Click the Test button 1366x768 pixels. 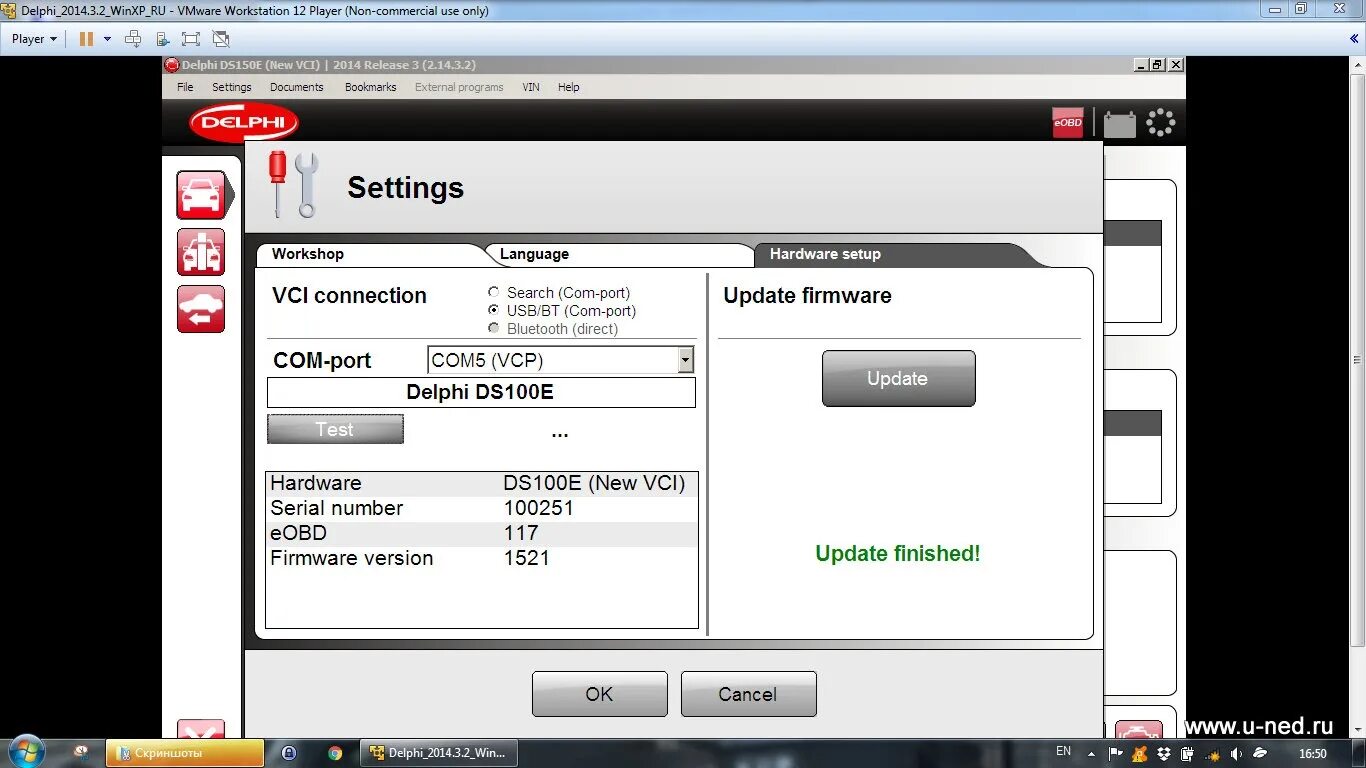335,429
